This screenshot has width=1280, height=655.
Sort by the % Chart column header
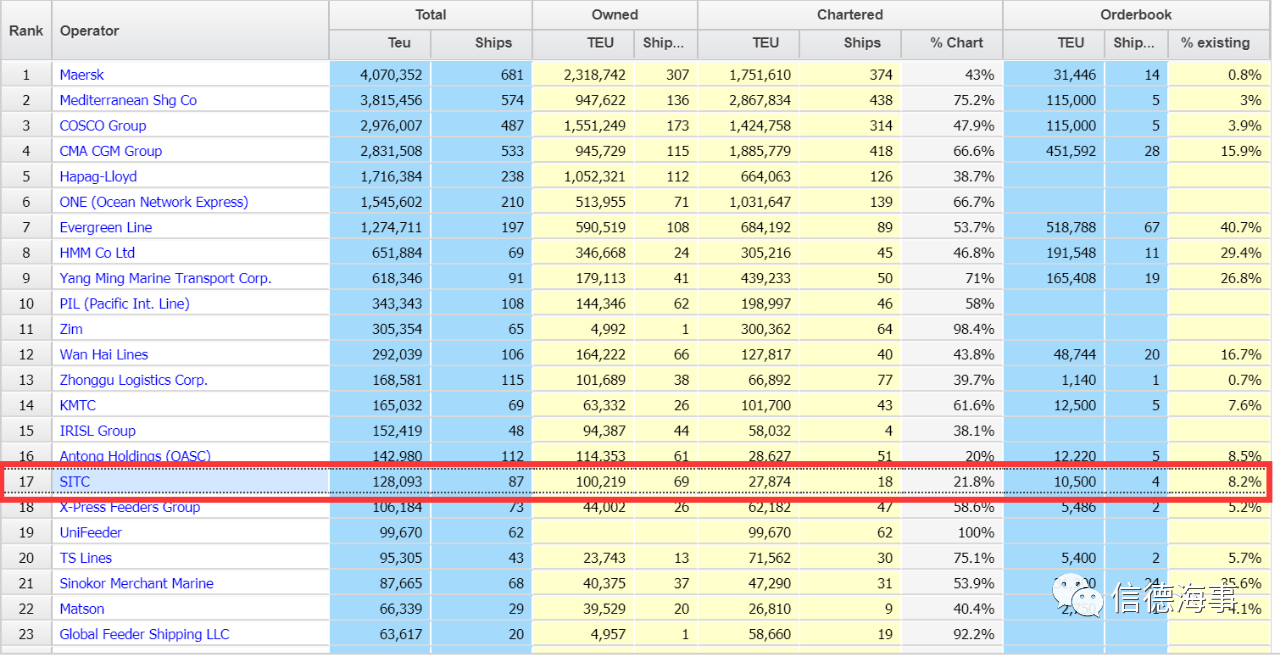[953, 44]
